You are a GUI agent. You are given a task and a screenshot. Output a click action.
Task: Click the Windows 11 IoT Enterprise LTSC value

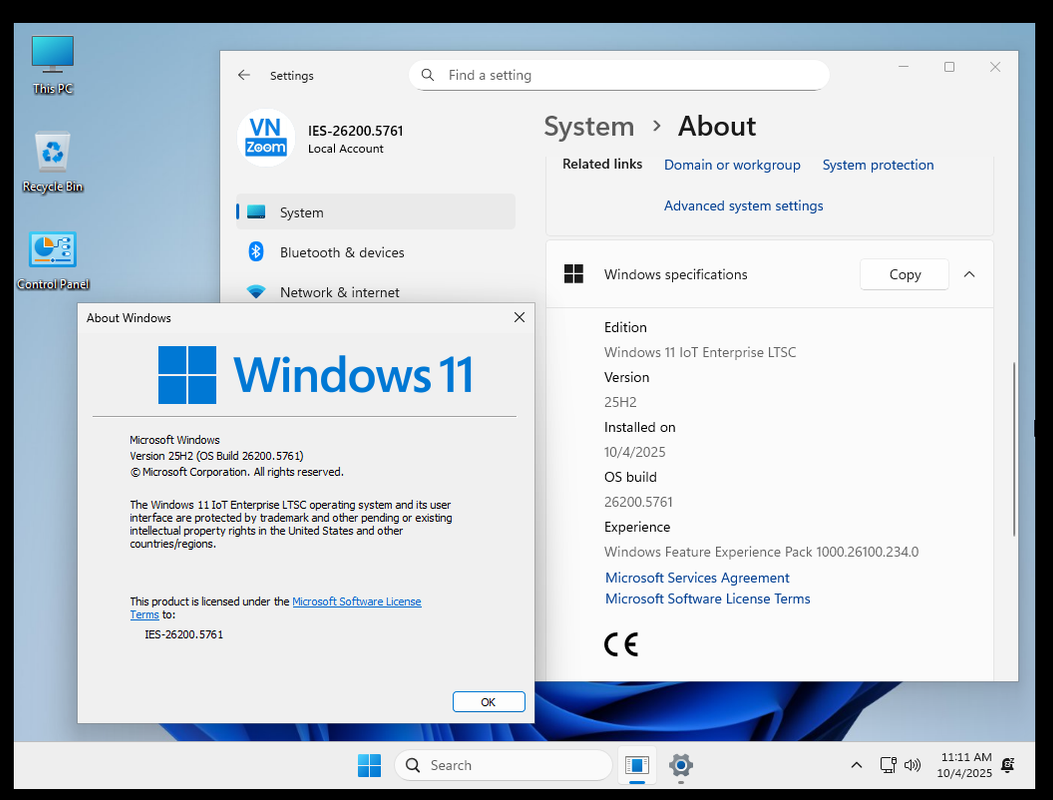700,352
